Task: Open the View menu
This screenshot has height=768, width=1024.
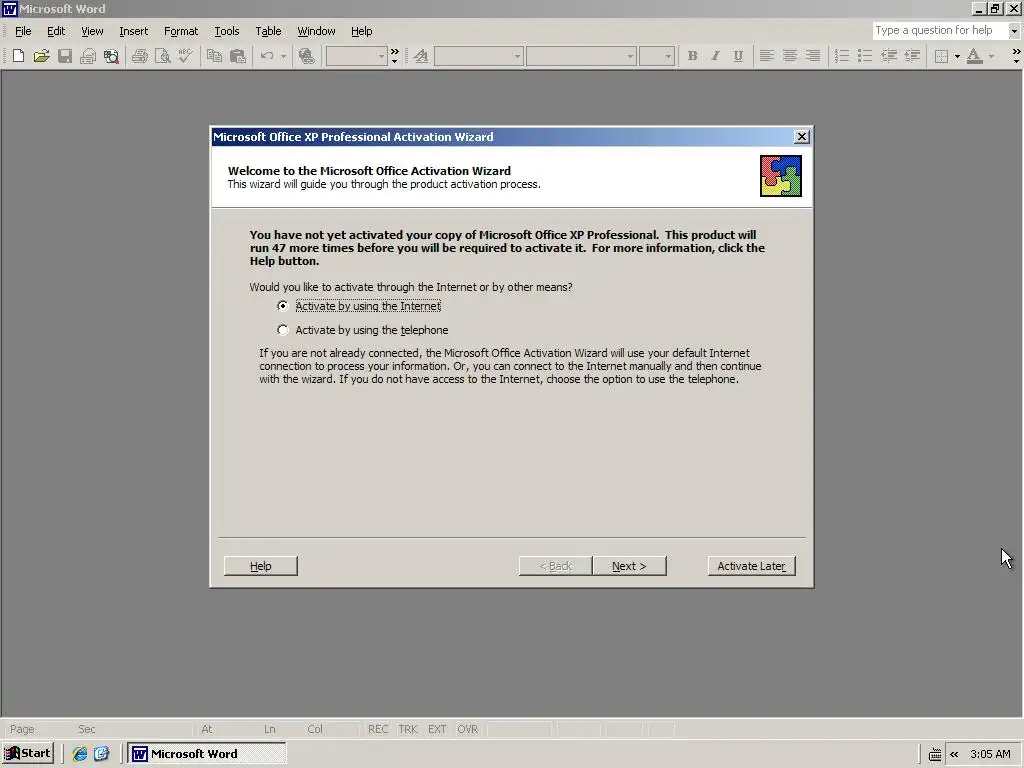Action: coord(92,31)
